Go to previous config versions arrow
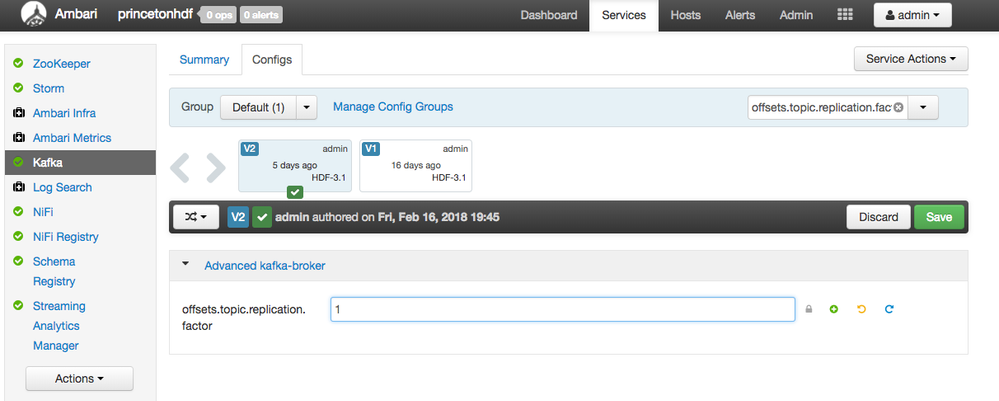 pos(182,167)
